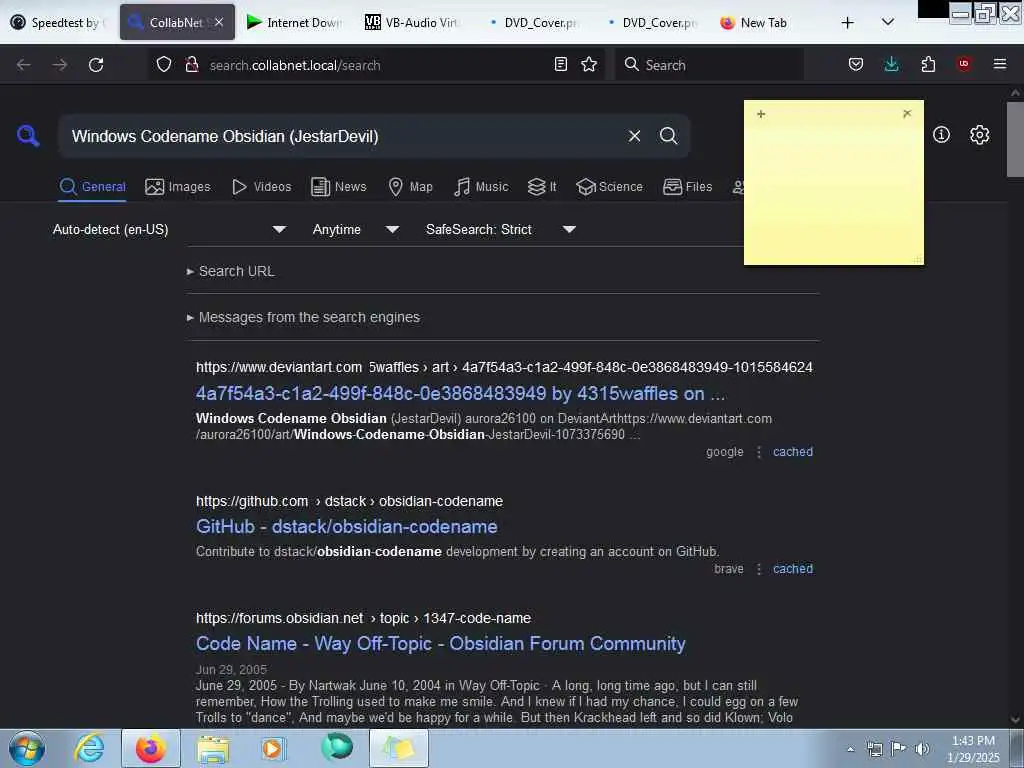The height and width of the screenshot is (768, 1024).
Task: Switch to News search category
Action: coord(338,187)
